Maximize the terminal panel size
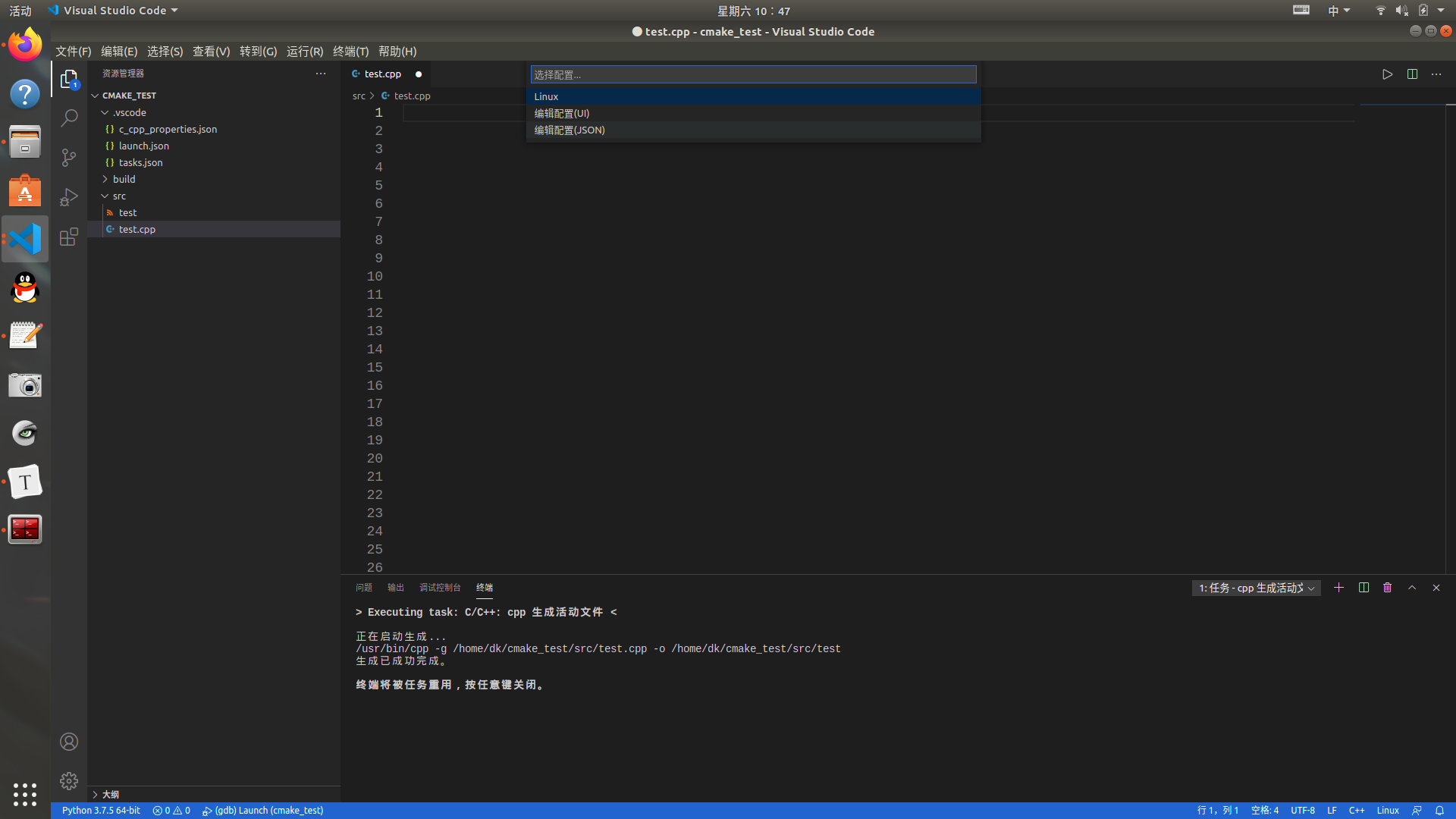The height and width of the screenshot is (819, 1456). tap(1412, 588)
